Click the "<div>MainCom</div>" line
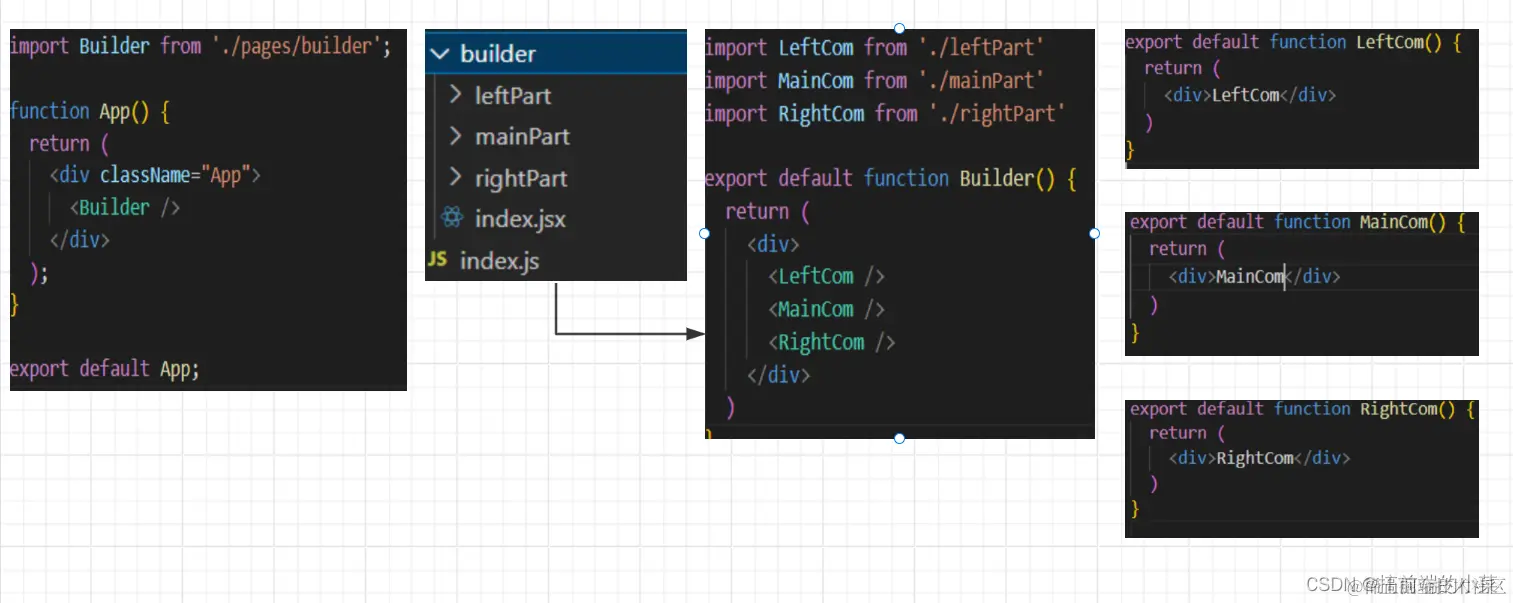1513x603 pixels. [x=1254, y=276]
